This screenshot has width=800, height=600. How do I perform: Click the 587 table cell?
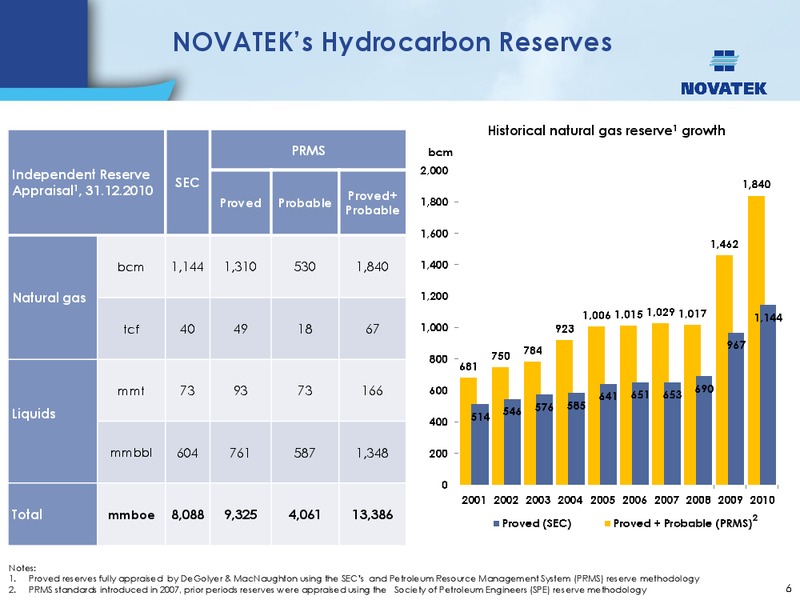(x=305, y=453)
